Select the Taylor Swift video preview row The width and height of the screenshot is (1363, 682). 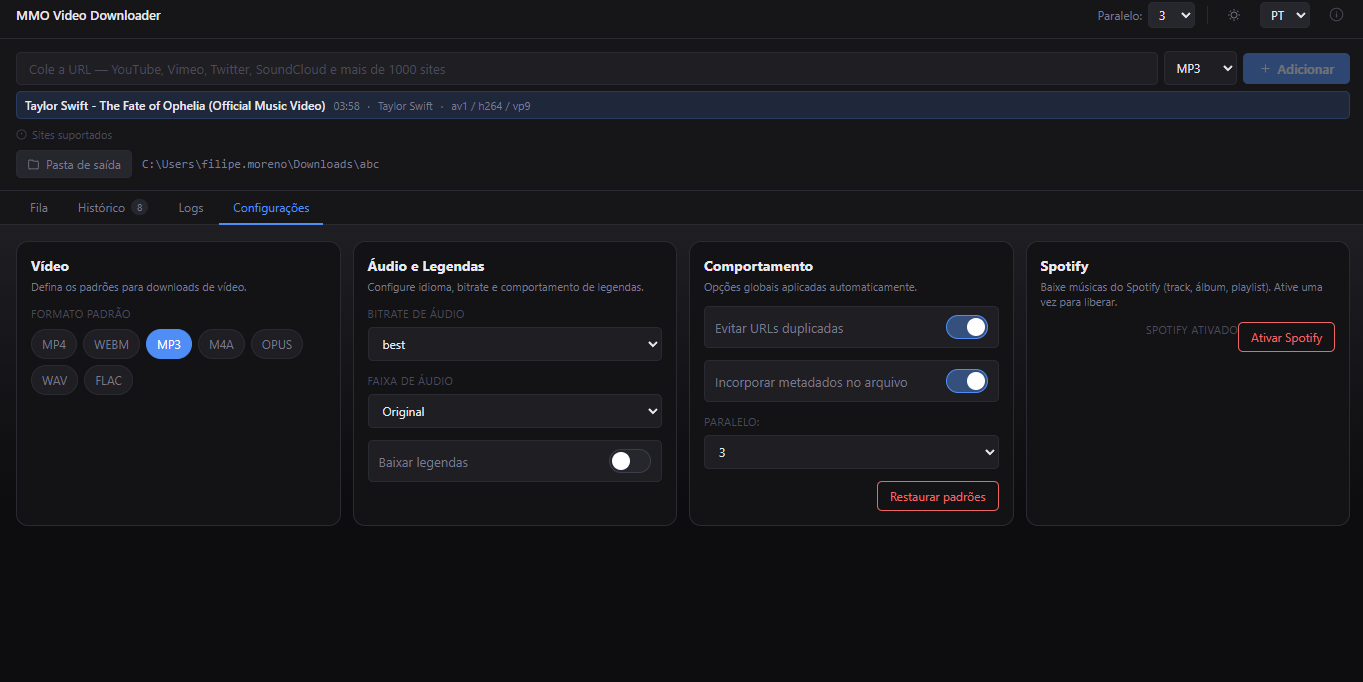tap(683, 105)
